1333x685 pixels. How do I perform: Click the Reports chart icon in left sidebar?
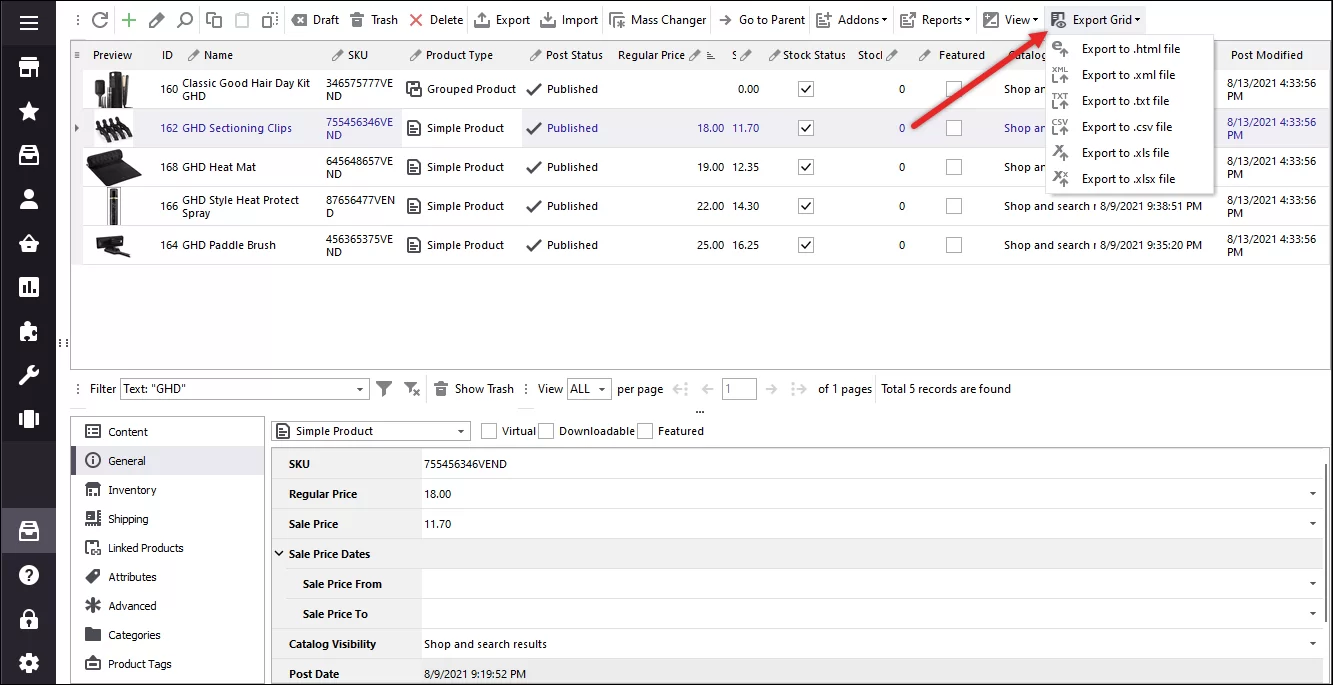coord(28,287)
